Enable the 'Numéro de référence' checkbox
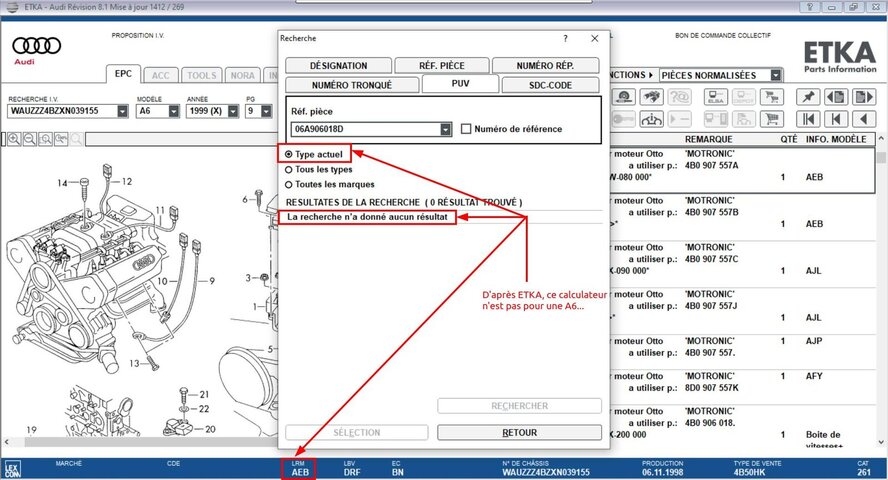The width and height of the screenshot is (888, 480). click(466, 129)
